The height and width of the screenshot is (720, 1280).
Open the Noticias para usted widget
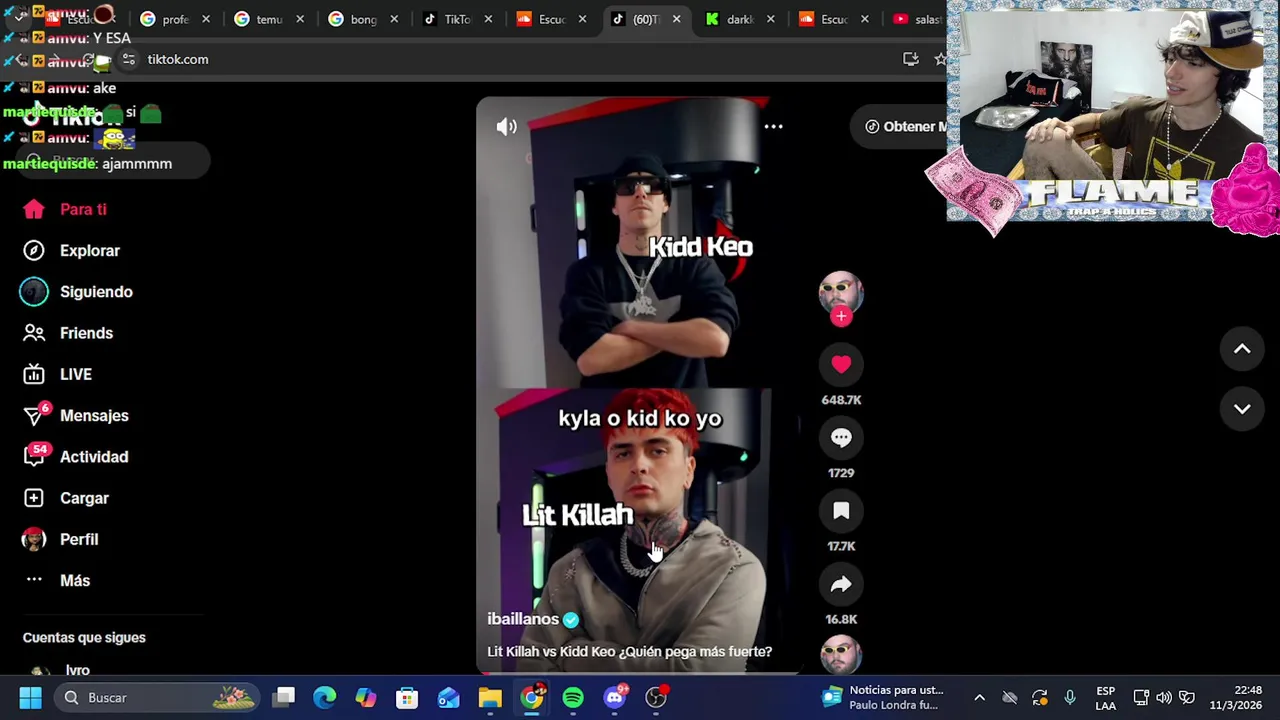[x=883, y=697]
